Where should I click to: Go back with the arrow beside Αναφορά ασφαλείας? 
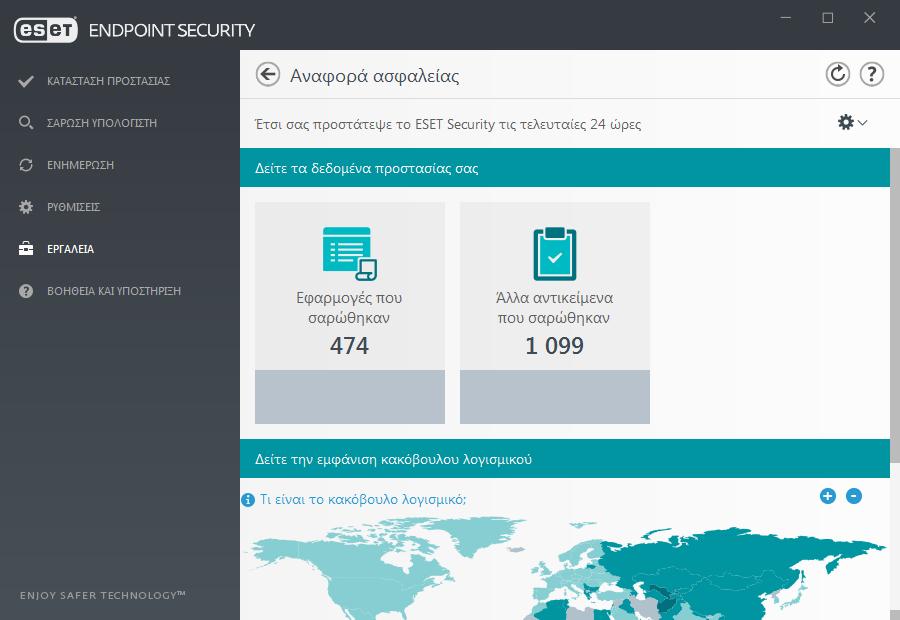[267, 75]
